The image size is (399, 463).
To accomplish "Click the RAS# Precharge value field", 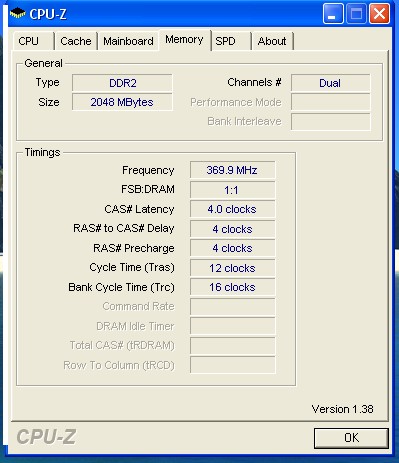I will pyautogui.click(x=232, y=248).
